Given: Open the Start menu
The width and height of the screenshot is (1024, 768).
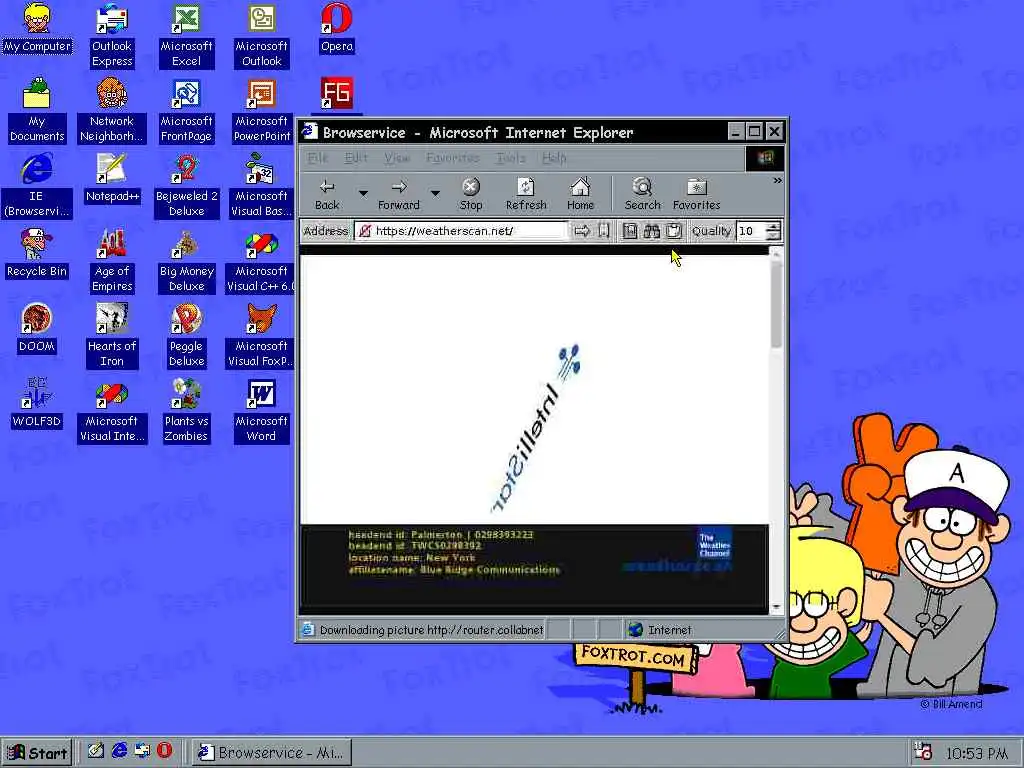Looking at the screenshot, I should pyautogui.click(x=38, y=753).
